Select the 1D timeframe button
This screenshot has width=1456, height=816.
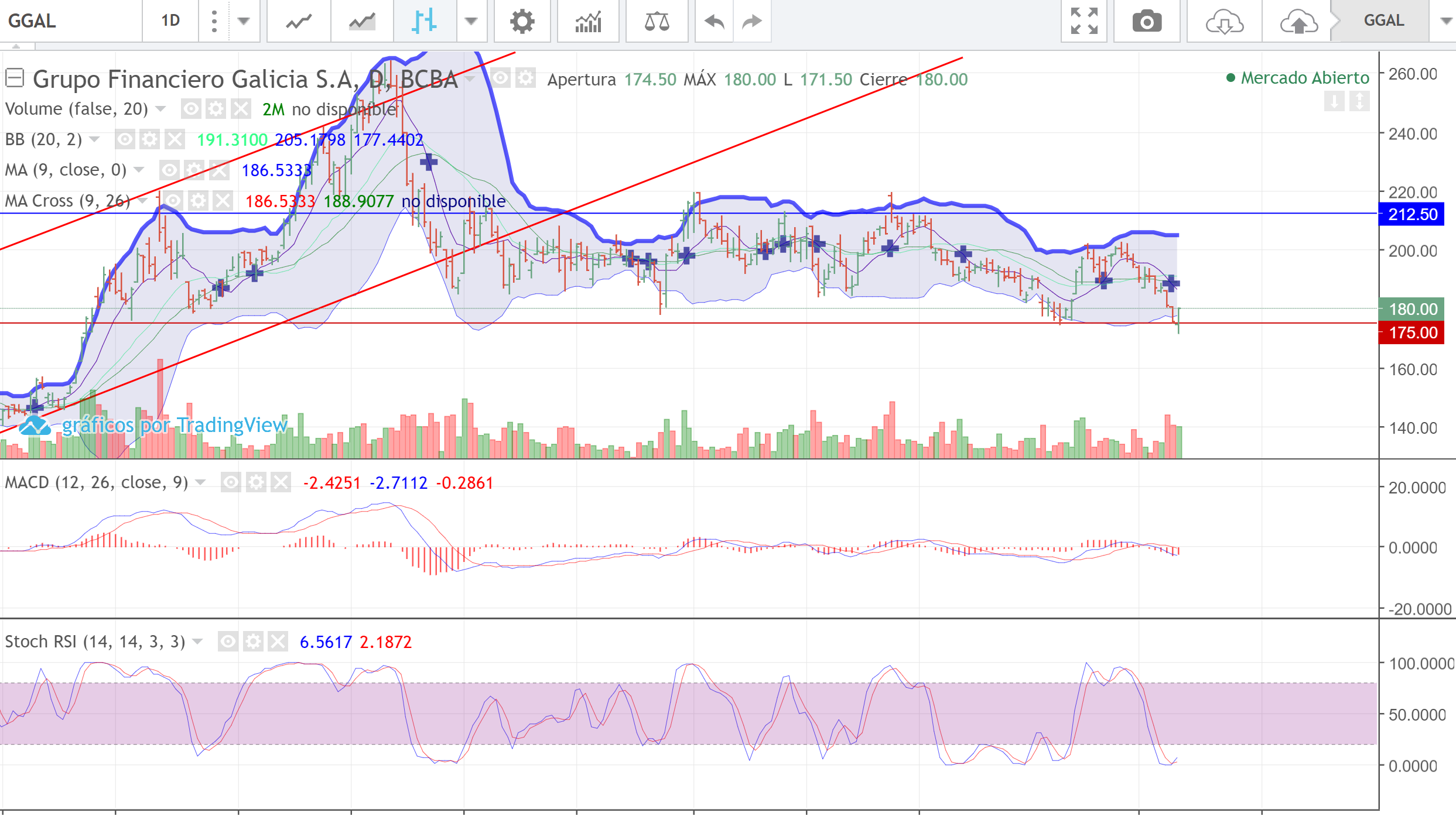170,21
